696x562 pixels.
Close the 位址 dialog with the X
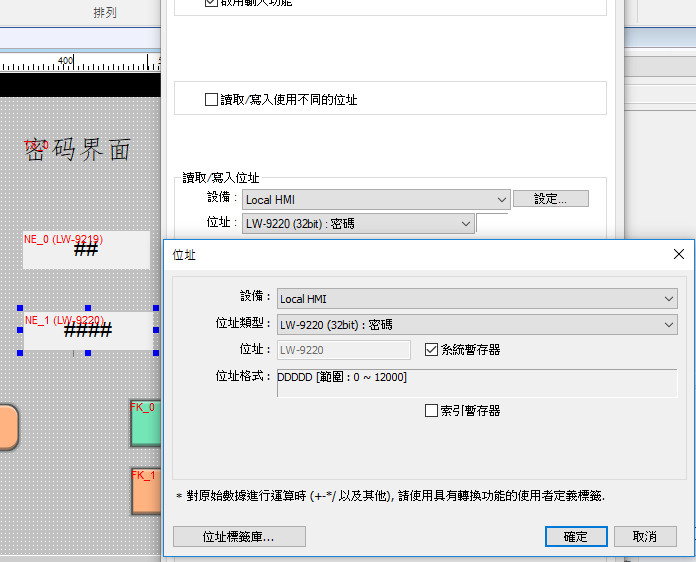(x=679, y=254)
